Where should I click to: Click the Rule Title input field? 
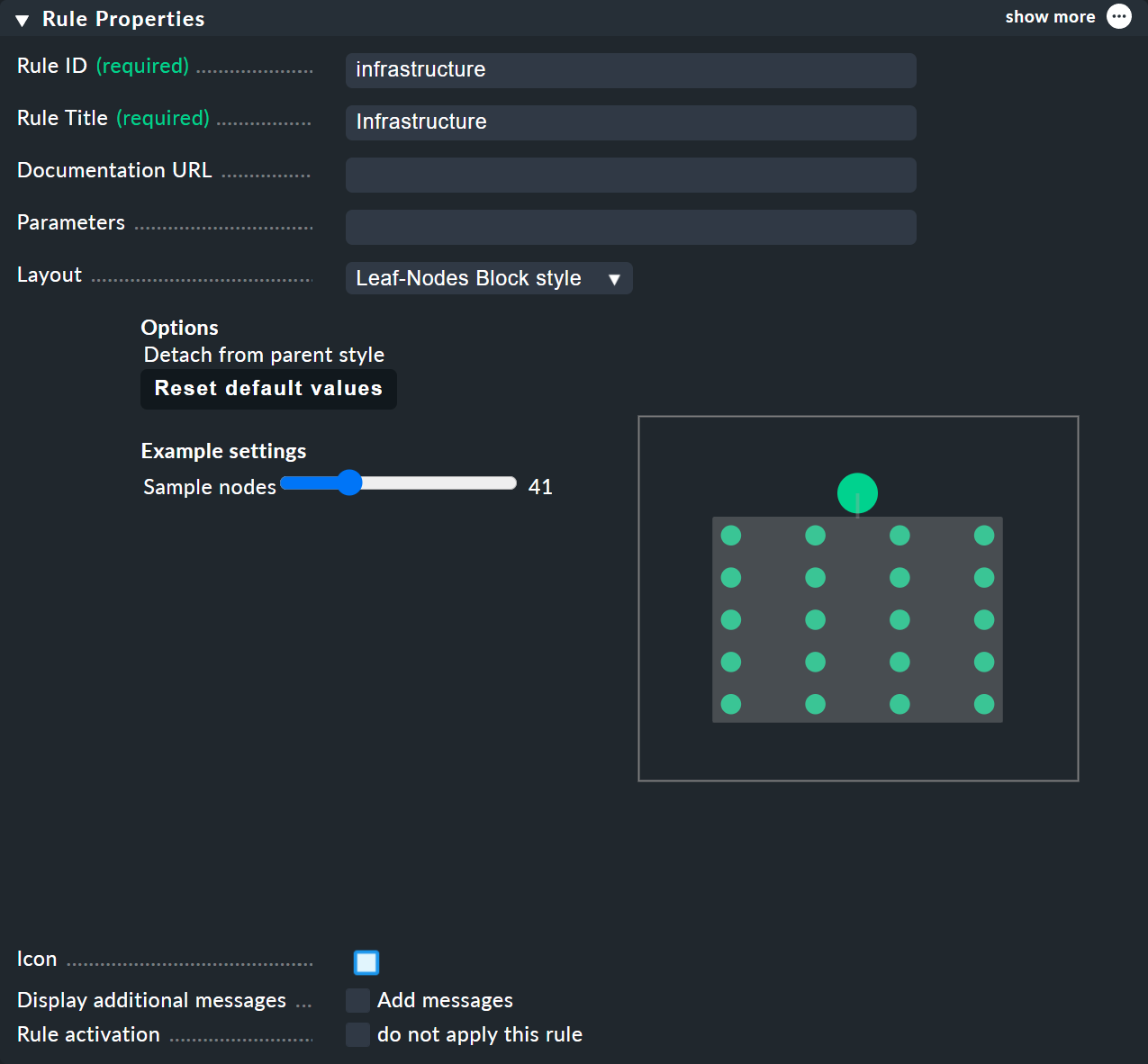coord(630,122)
